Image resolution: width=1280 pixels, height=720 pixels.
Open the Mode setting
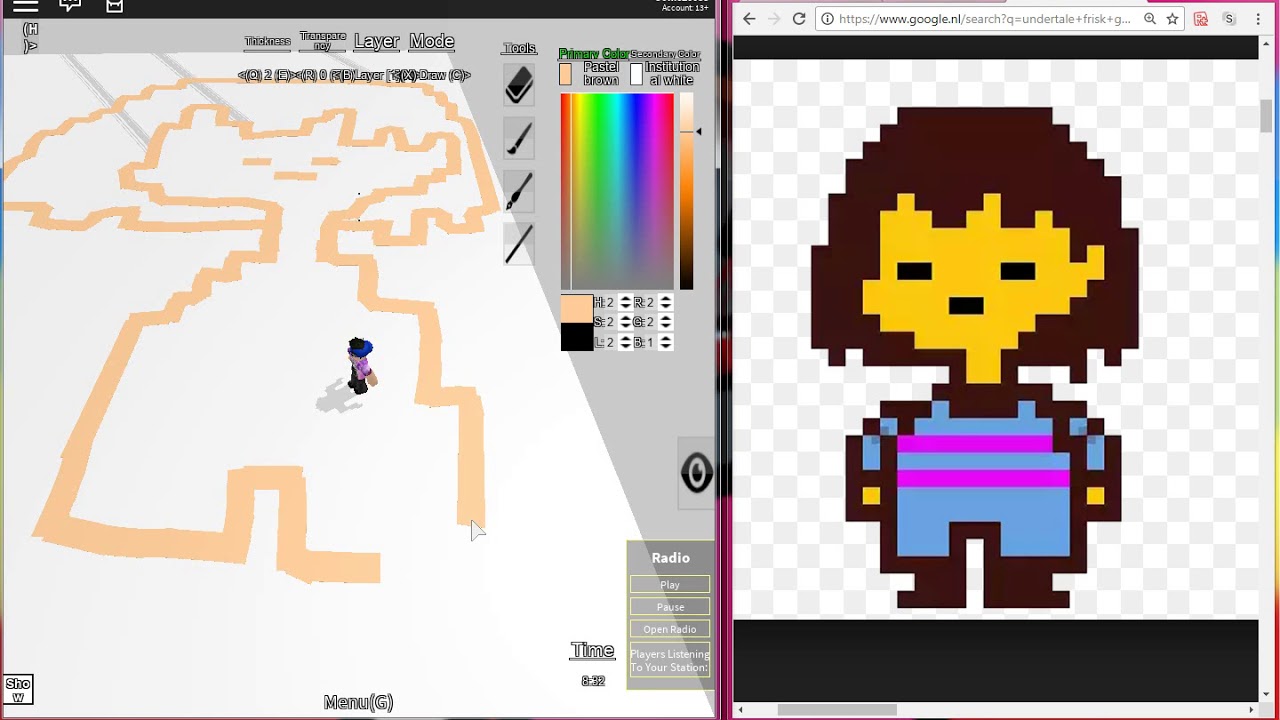click(x=432, y=41)
